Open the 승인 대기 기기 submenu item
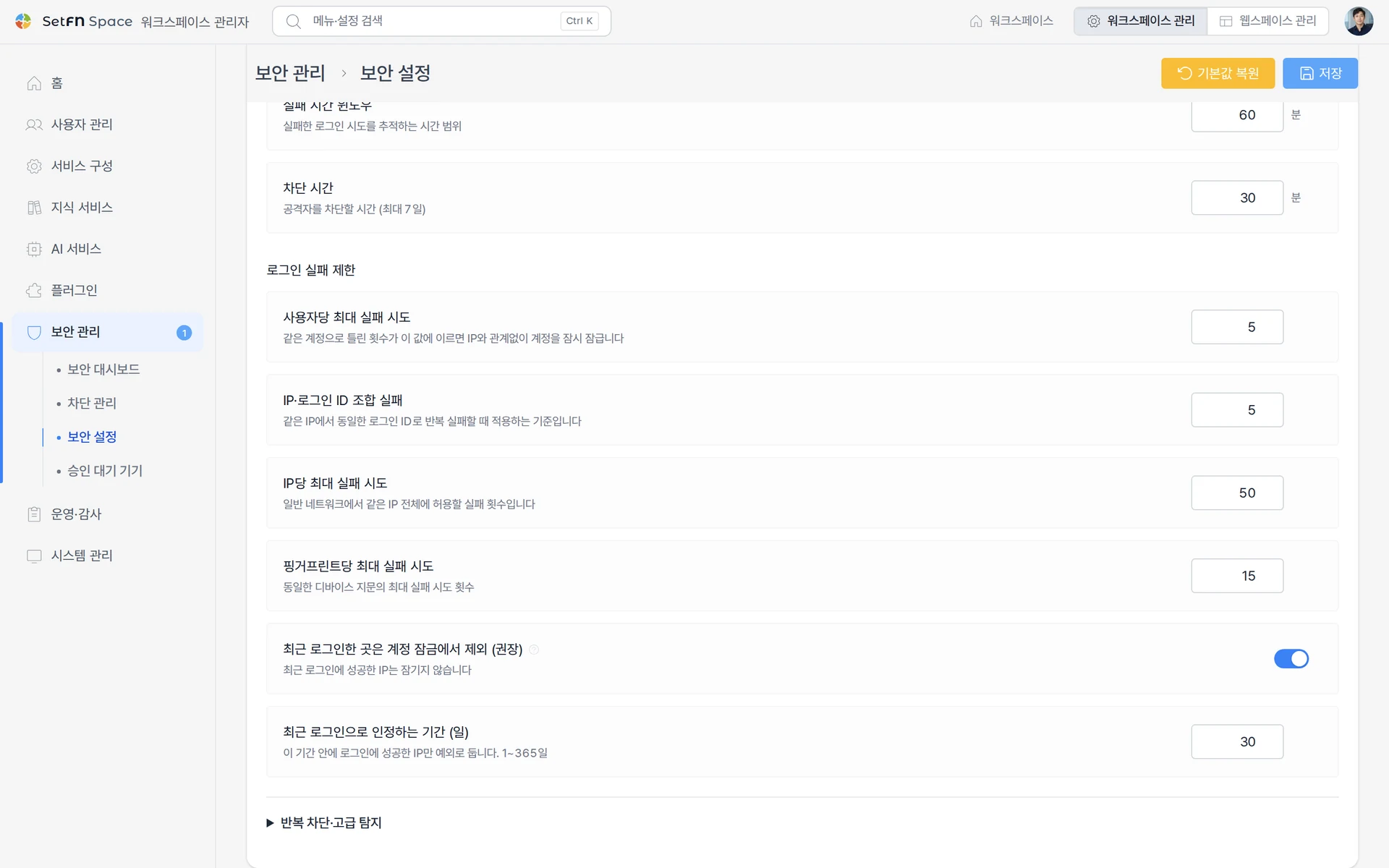1389x868 pixels. 105,471
